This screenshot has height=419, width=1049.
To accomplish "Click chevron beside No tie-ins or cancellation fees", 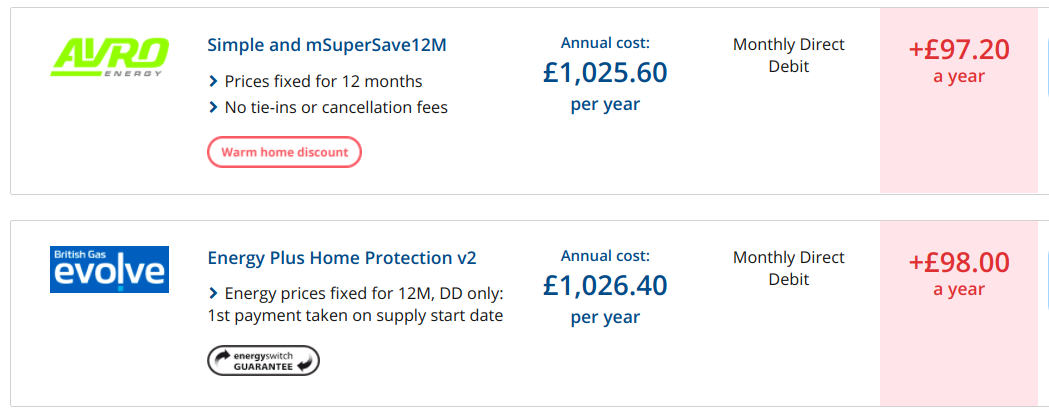I will 213,107.
